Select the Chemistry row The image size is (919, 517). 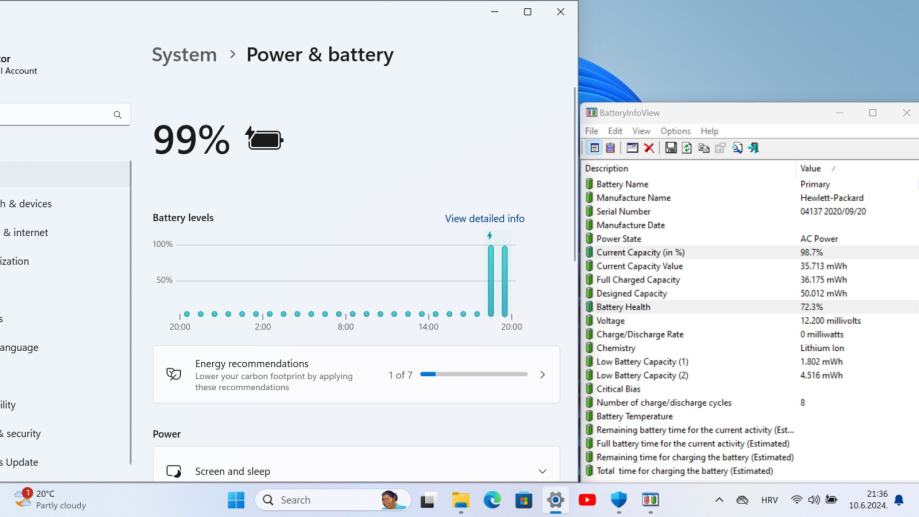(x=750, y=348)
